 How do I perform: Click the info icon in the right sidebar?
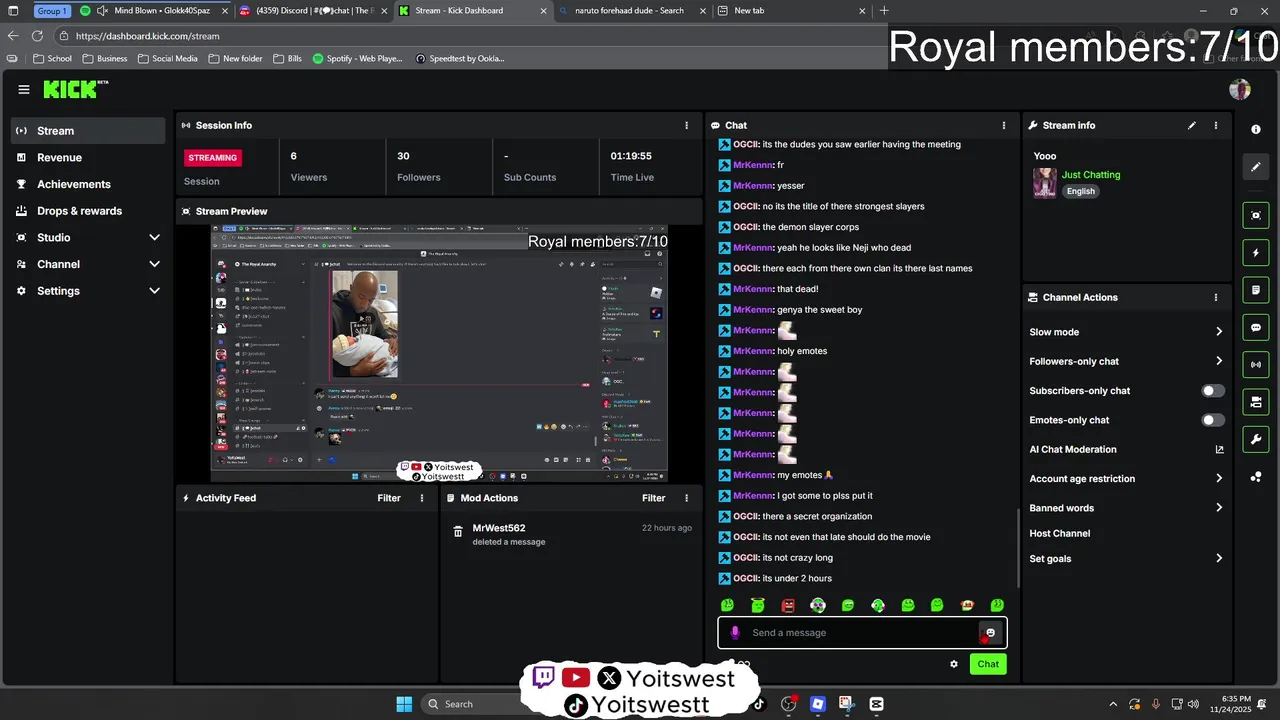tap(1256, 130)
